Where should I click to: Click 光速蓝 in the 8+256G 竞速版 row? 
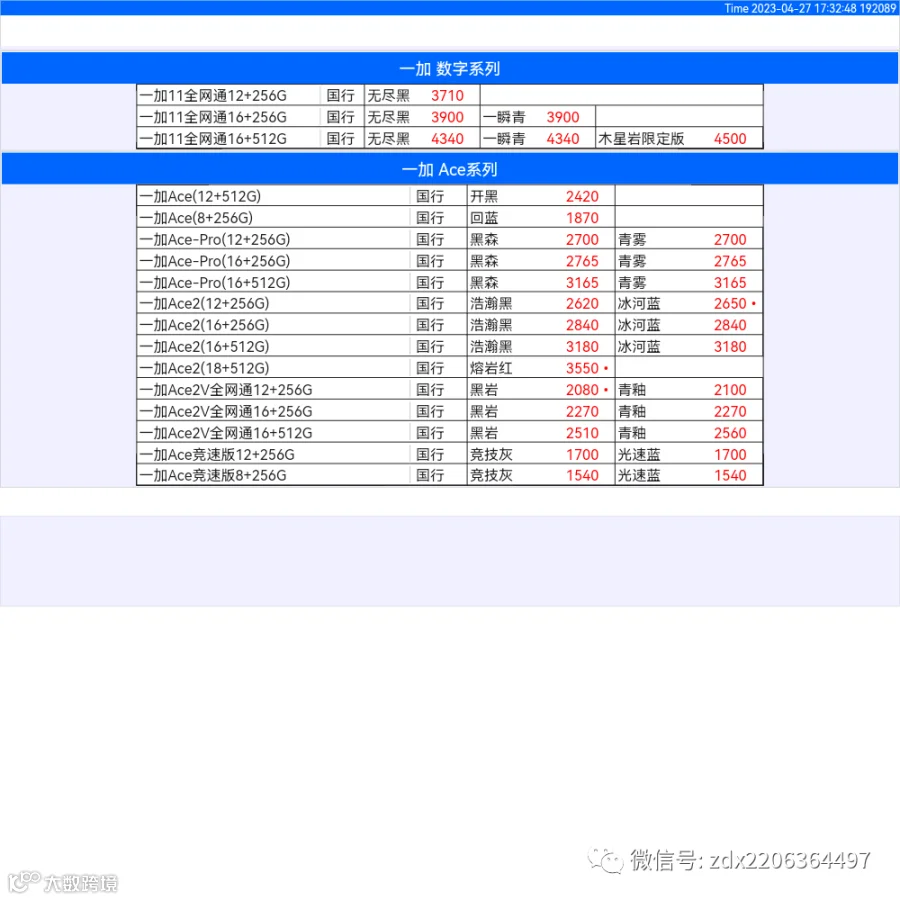point(639,476)
